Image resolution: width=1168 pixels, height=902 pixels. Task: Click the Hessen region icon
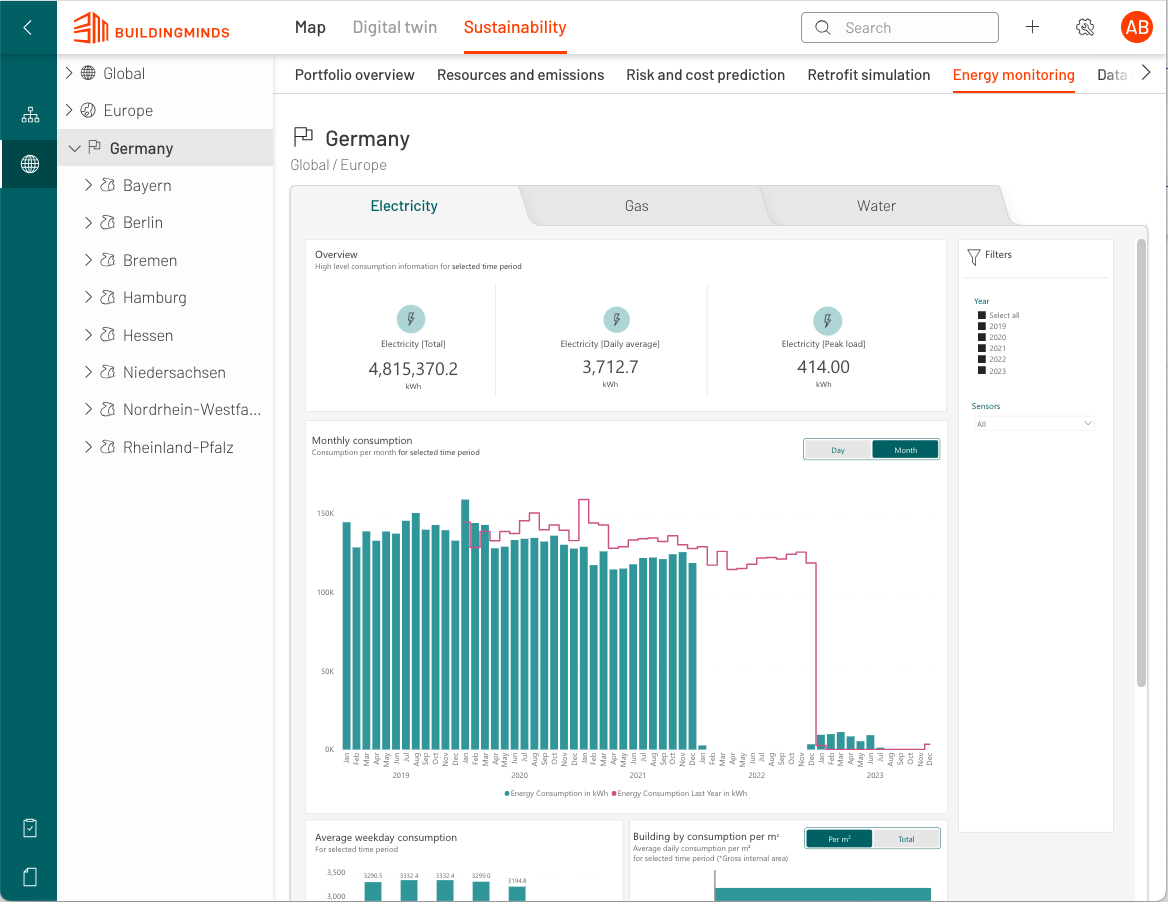click(x=108, y=334)
